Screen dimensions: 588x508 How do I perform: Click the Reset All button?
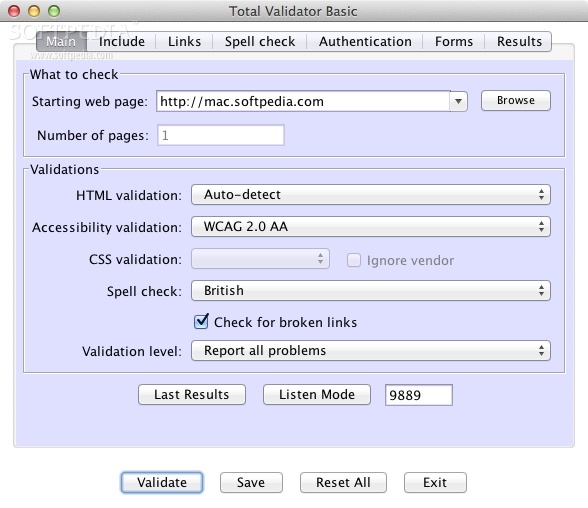tap(343, 482)
